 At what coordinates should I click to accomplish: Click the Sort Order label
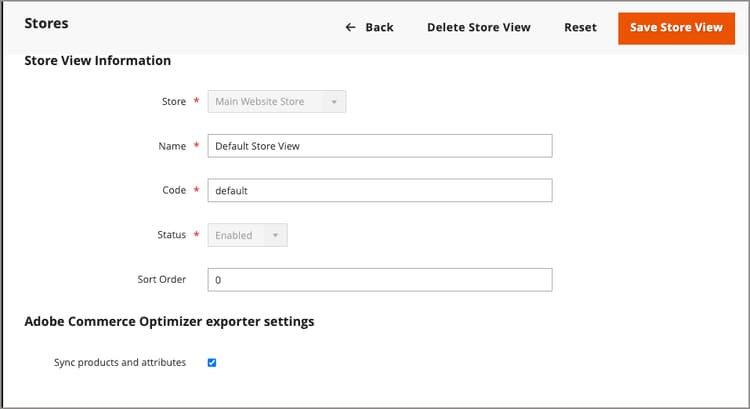[x=162, y=279]
